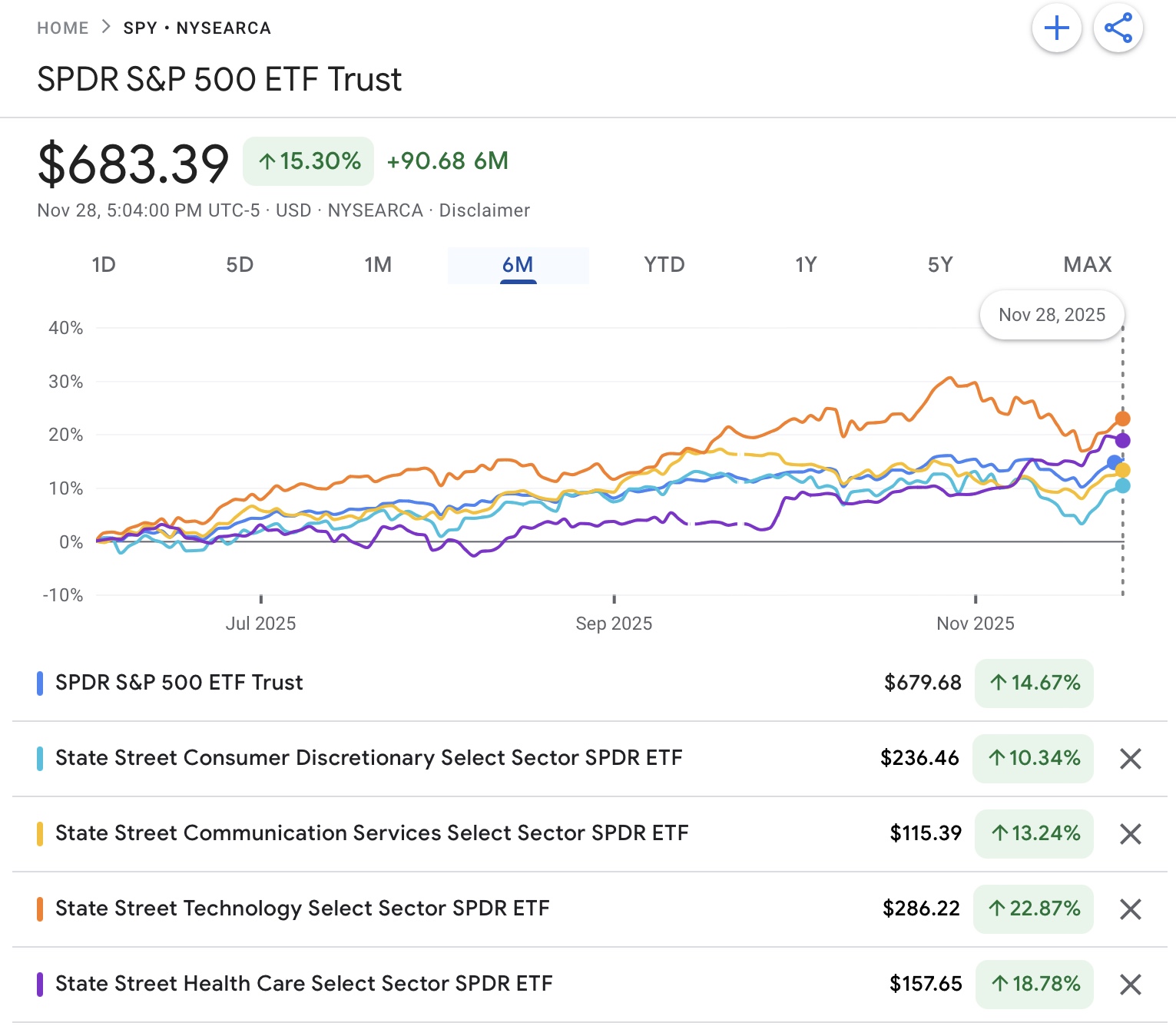Click breadcrumb chevron after HOME
Image resolution: width=1176 pixels, height=1036 pixels.
point(106,28)
